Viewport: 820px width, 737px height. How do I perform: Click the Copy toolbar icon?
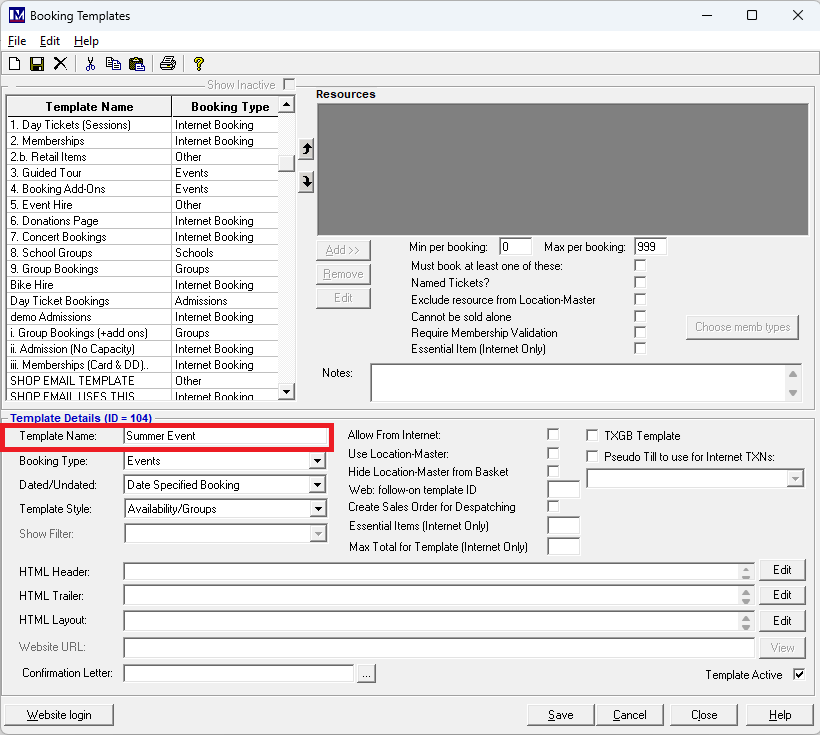coord(113,64)
